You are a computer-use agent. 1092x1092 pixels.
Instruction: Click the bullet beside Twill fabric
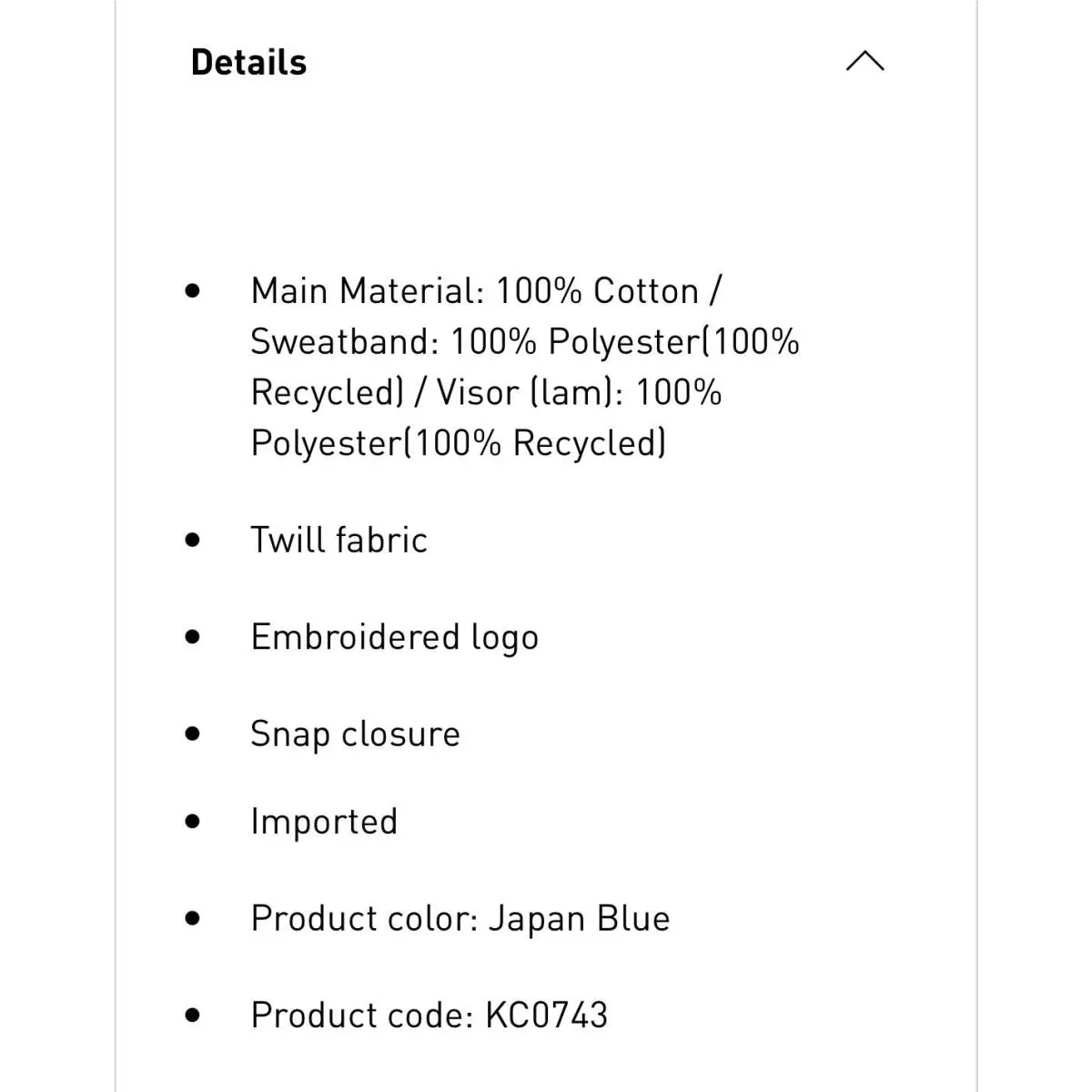click(192, 540)
